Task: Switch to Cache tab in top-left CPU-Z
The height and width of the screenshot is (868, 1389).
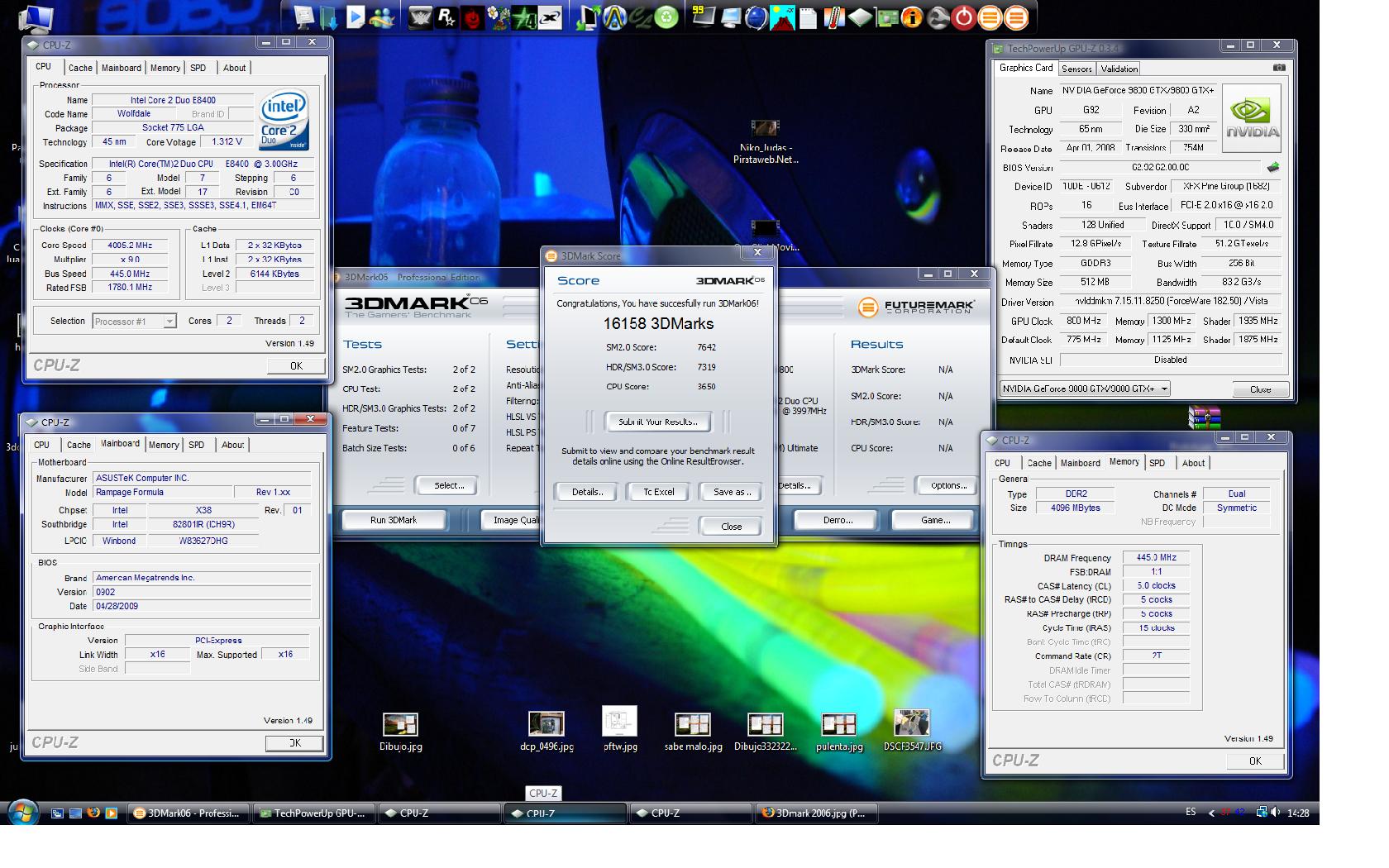Action: click(80, 68)
